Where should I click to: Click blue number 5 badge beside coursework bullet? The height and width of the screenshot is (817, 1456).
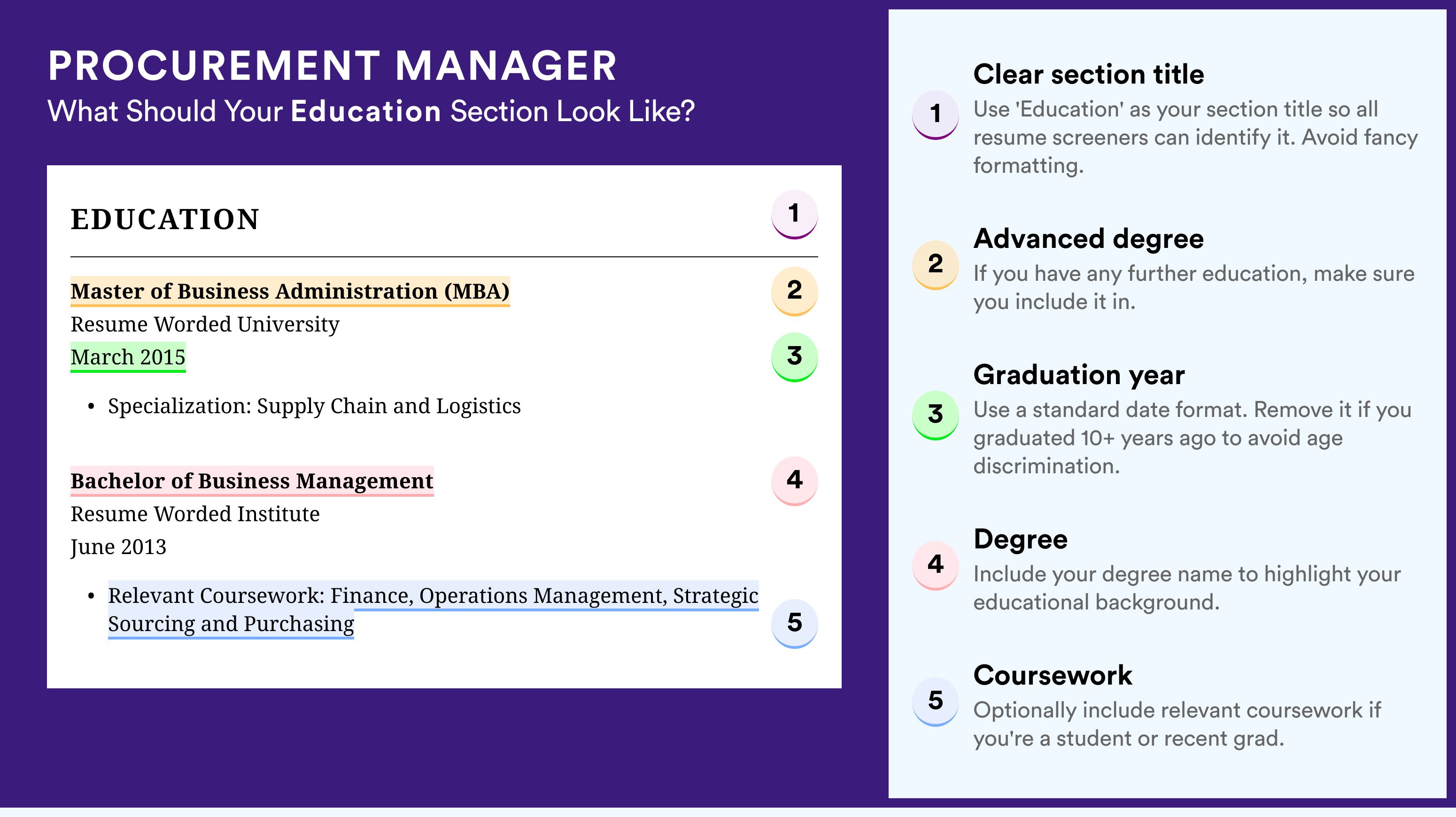click(794, 623)
